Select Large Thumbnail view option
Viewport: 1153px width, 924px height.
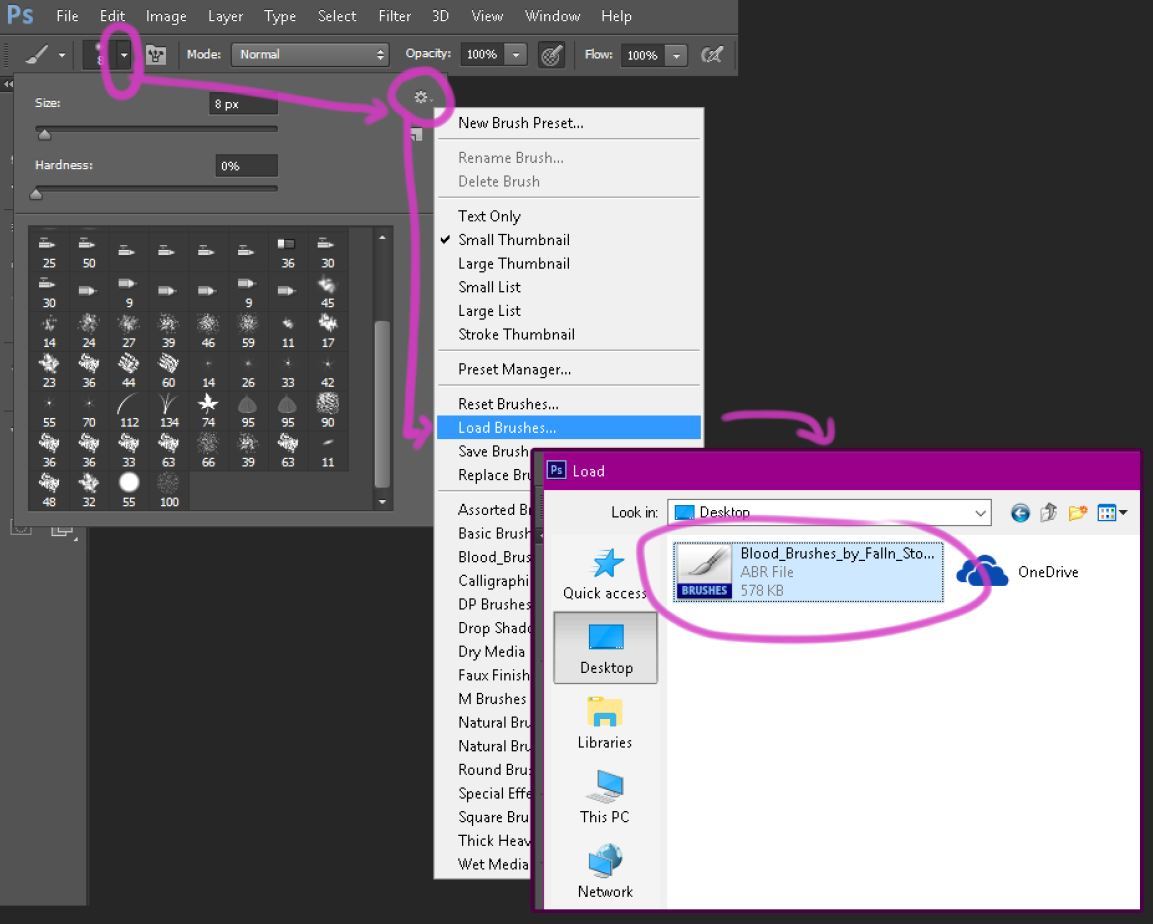[568, 263]
